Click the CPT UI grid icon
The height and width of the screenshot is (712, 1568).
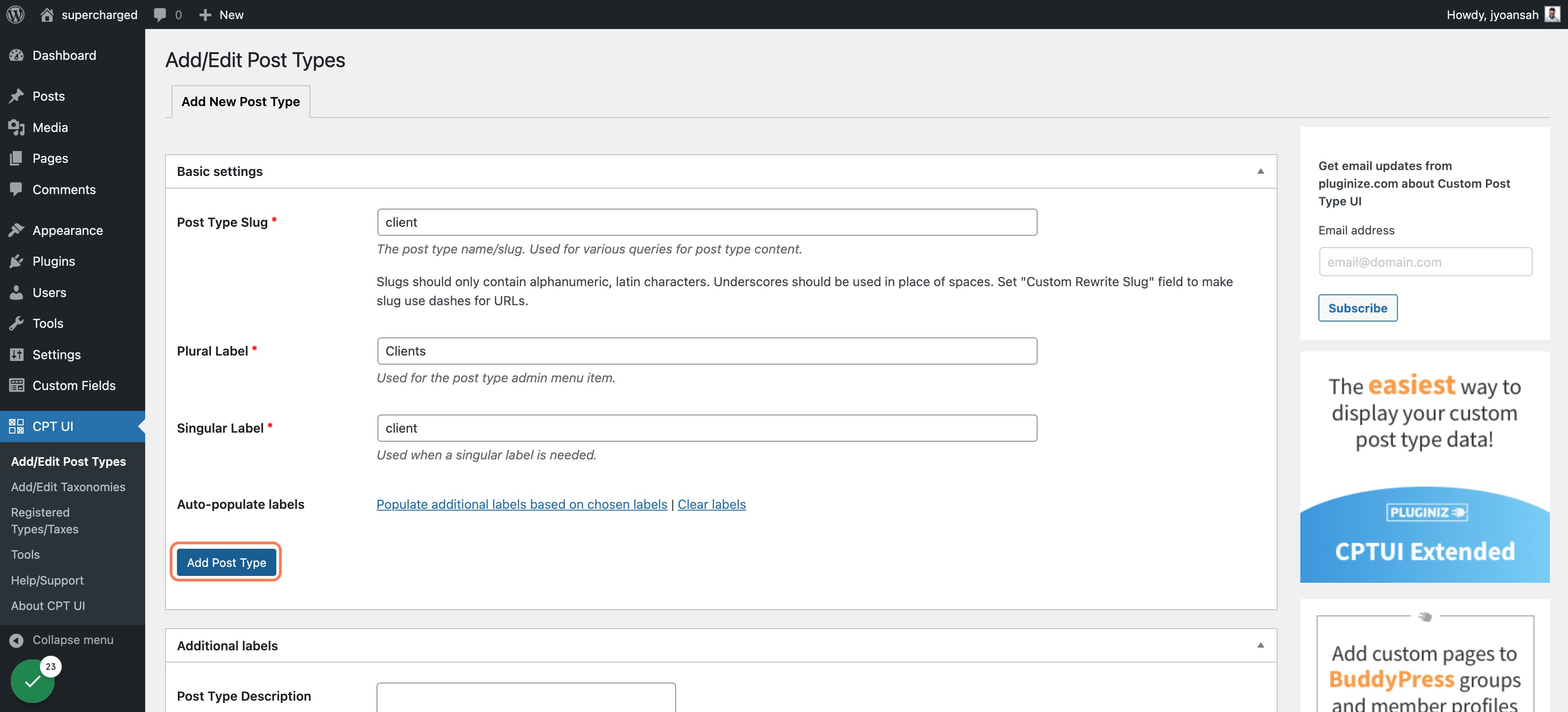[x=16, y=426]
